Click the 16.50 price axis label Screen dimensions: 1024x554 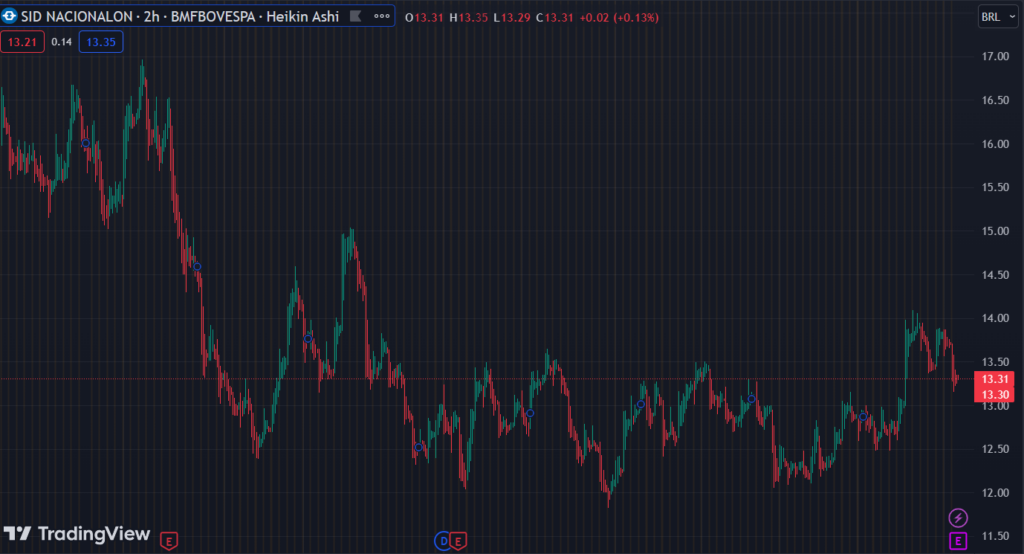click(x=995, y=101)
